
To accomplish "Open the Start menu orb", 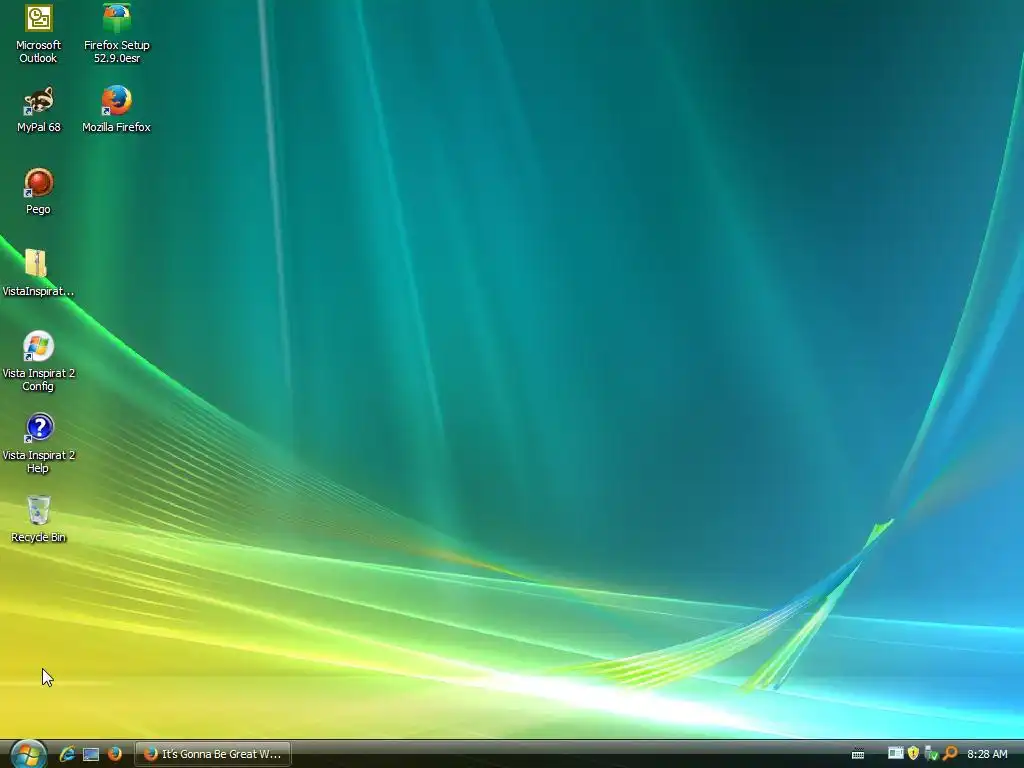I will tap(29, 755).
